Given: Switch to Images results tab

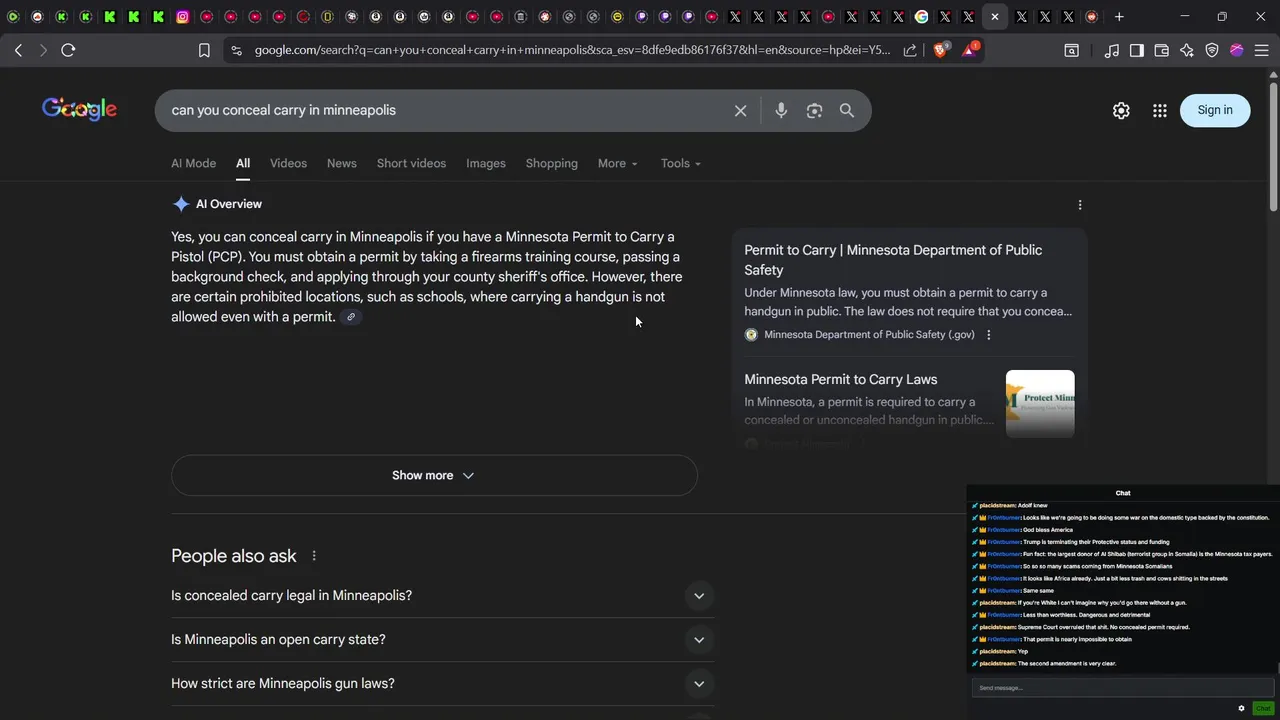Looking at the screenshot, I should pyautogui.click(x=486, y=164).
